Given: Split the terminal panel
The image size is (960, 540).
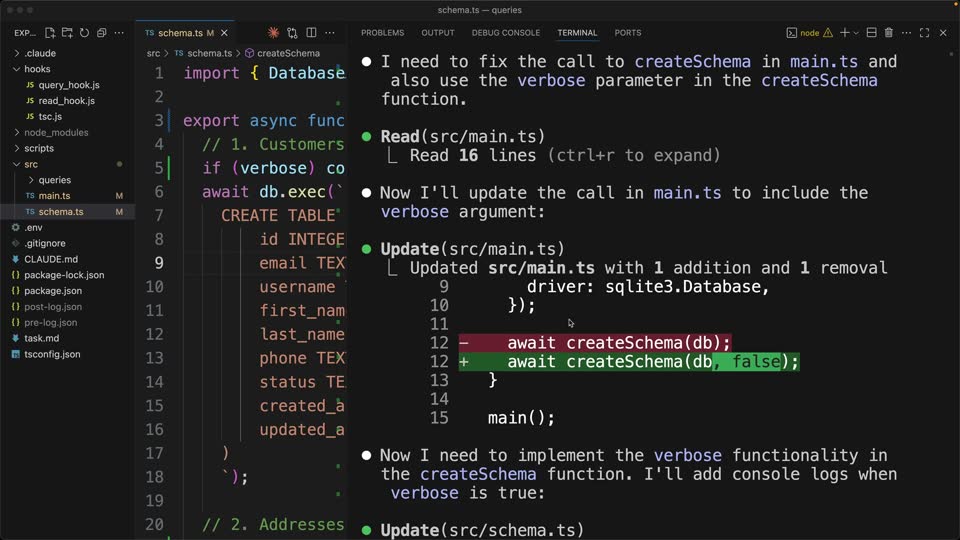Looking at the screenshot, I should pyautogui.click(x=871, y=33).
